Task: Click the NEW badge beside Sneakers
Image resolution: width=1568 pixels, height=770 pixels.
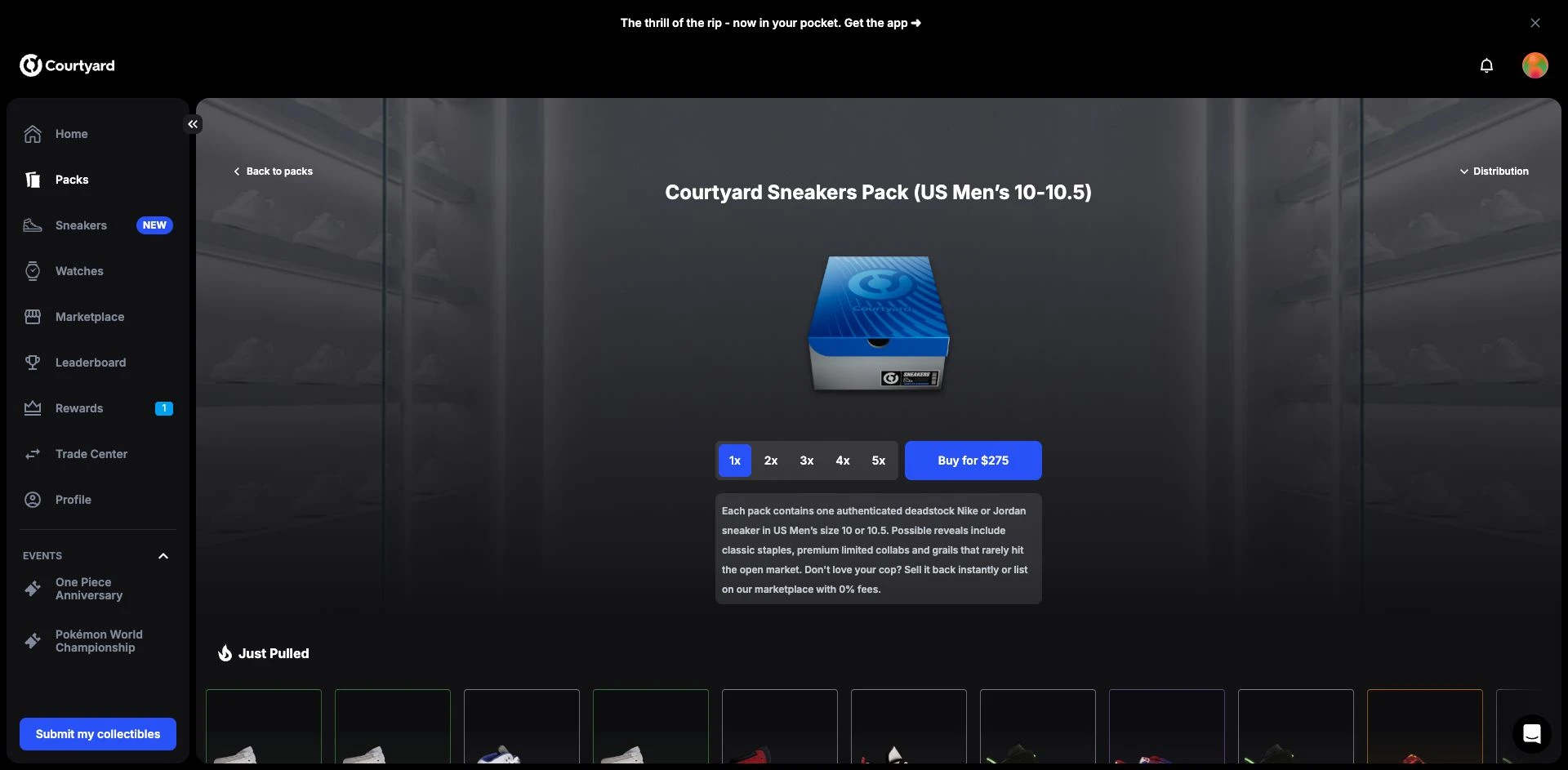Action: (154, 225)
